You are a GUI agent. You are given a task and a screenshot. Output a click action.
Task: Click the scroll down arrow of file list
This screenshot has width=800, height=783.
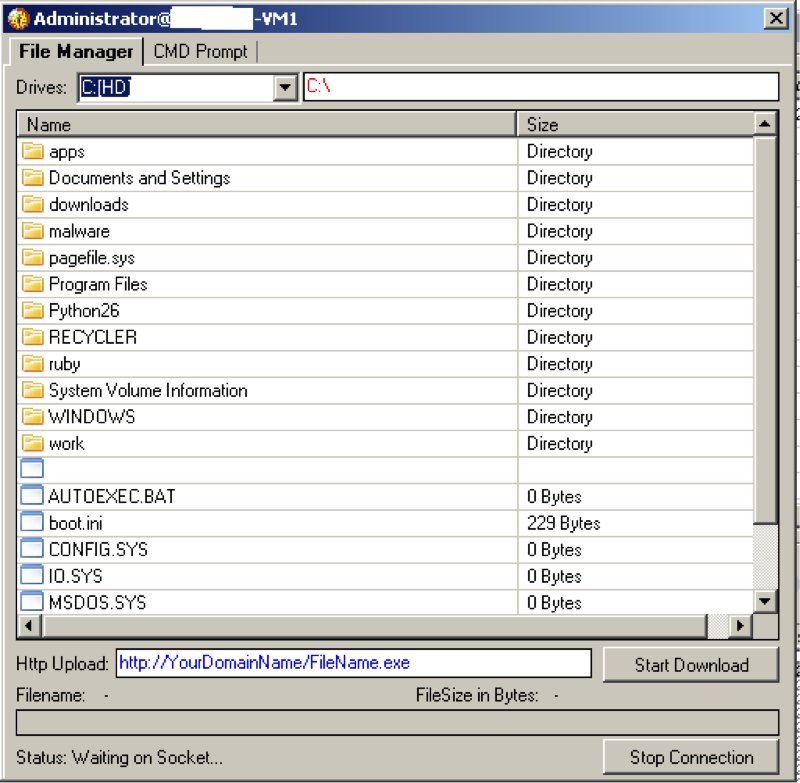click(765, 601)
